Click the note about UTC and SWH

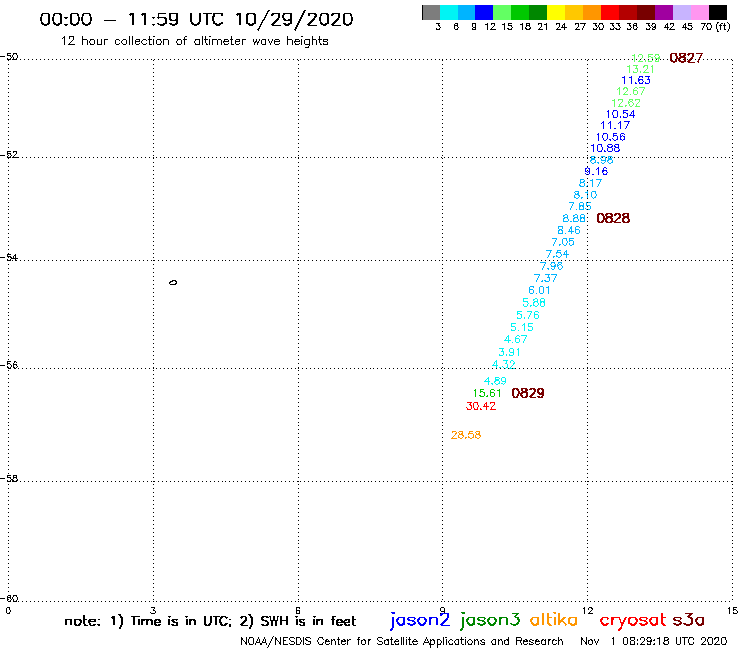(210, 621)
